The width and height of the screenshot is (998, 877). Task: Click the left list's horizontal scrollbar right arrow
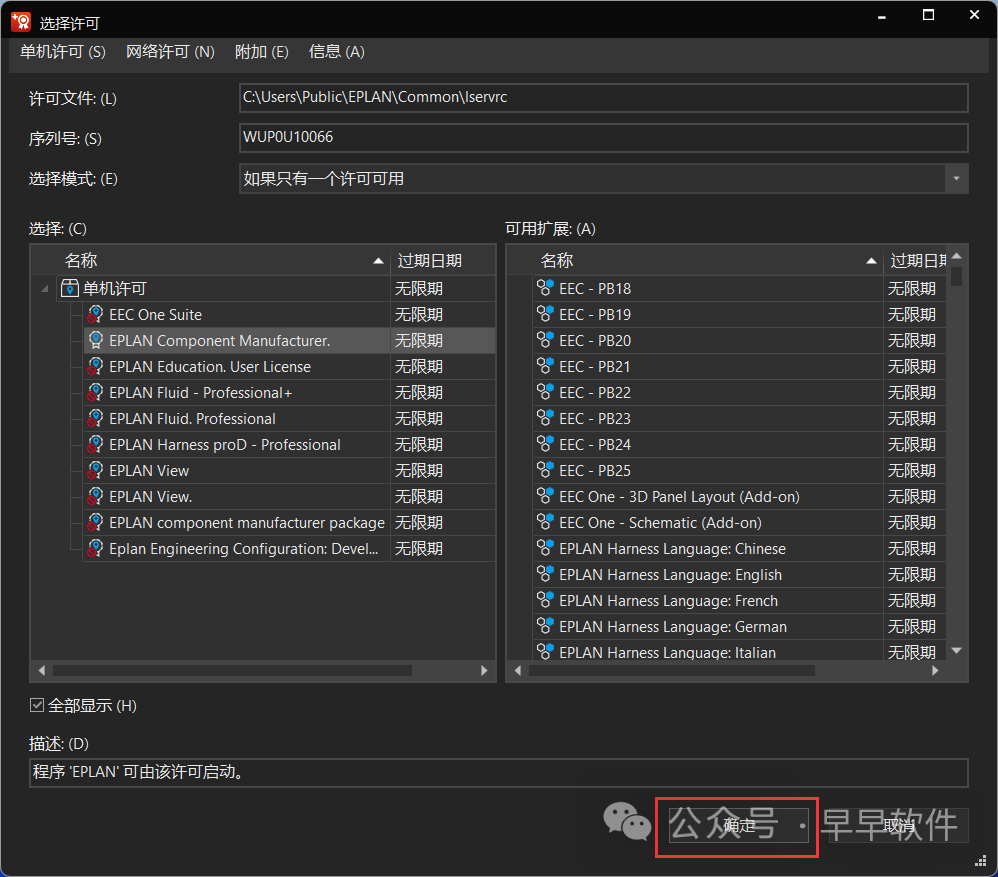pyautogui.click(x=484, y=671)
